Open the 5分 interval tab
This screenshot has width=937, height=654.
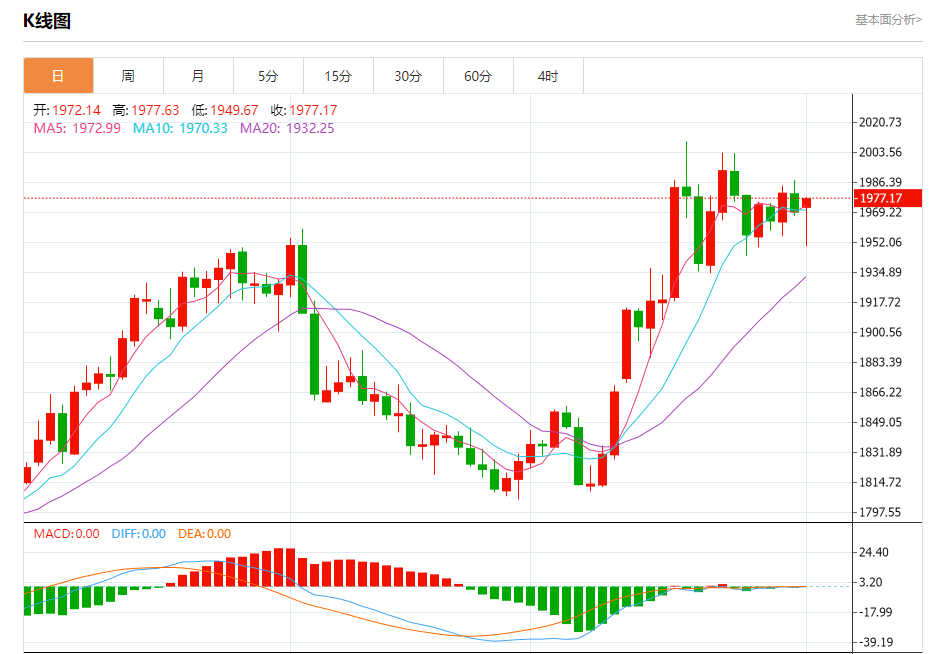coord(268,76)
